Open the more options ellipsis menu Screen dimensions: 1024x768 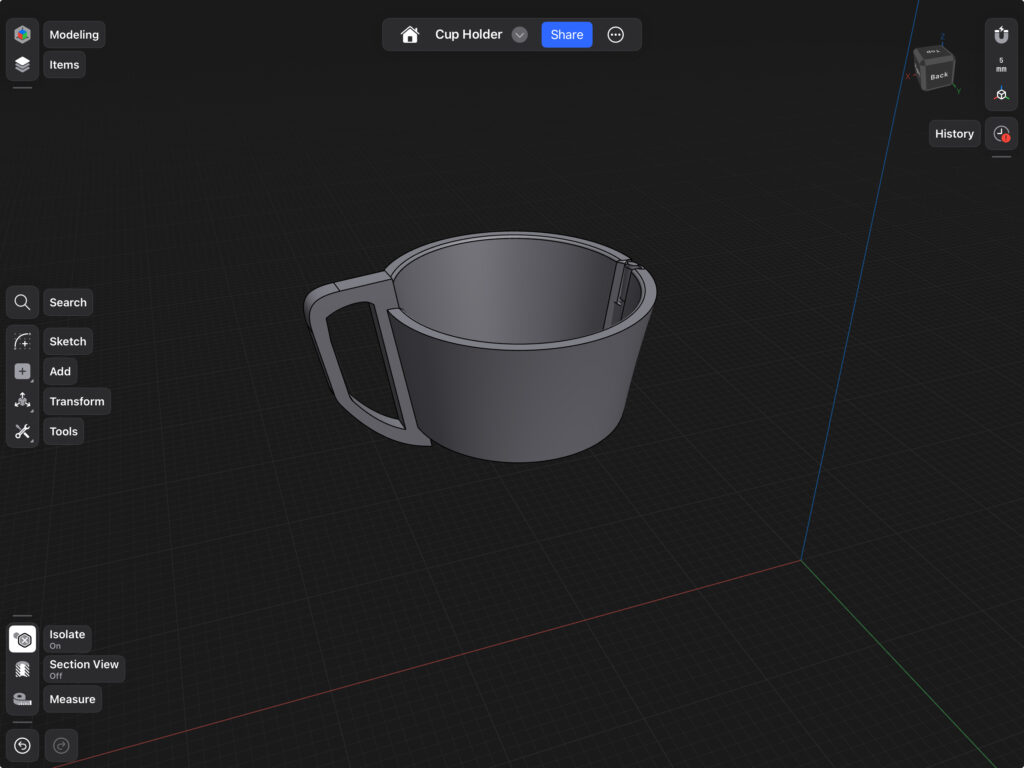point(616,35)
